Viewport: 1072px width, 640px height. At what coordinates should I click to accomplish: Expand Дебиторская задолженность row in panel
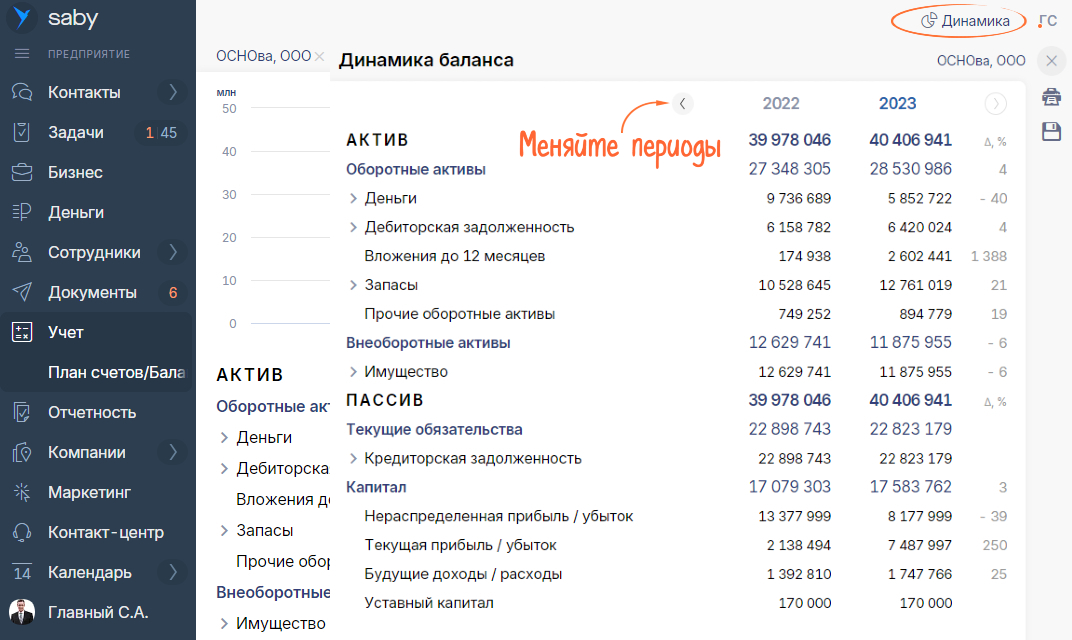[x=353, y=227]
